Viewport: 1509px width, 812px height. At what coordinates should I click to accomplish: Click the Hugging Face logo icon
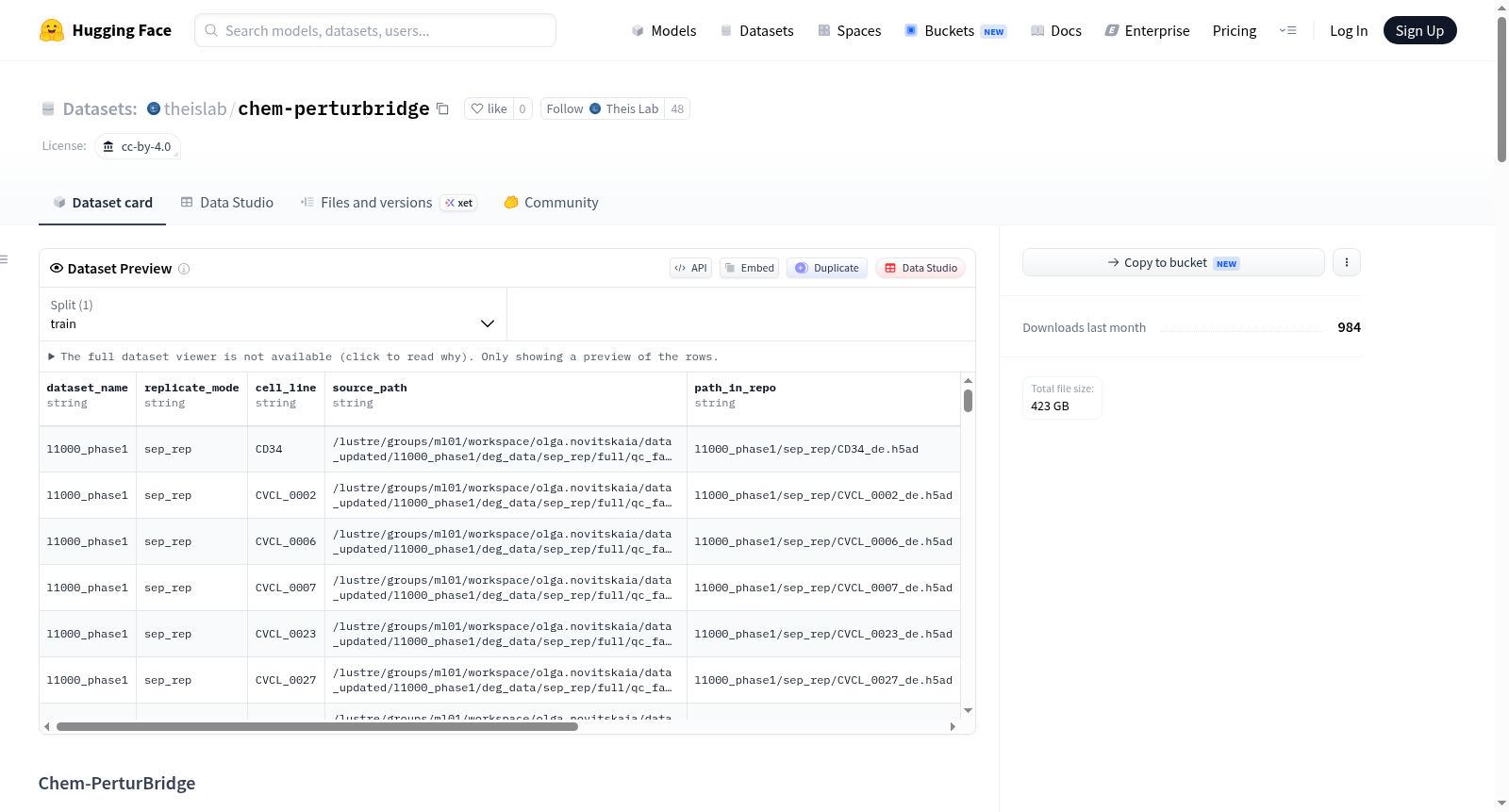52,30
